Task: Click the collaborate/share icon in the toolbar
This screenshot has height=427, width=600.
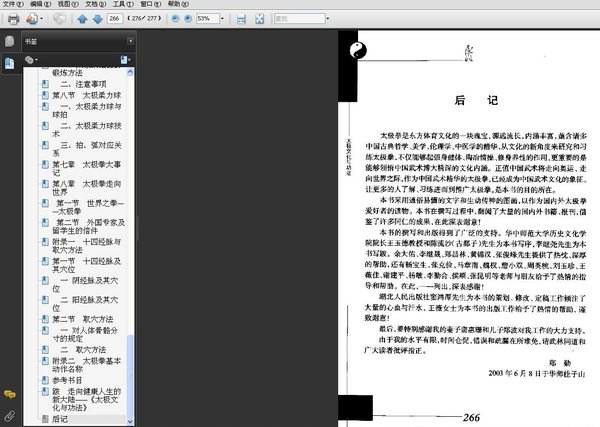Action: click(32, 18)
